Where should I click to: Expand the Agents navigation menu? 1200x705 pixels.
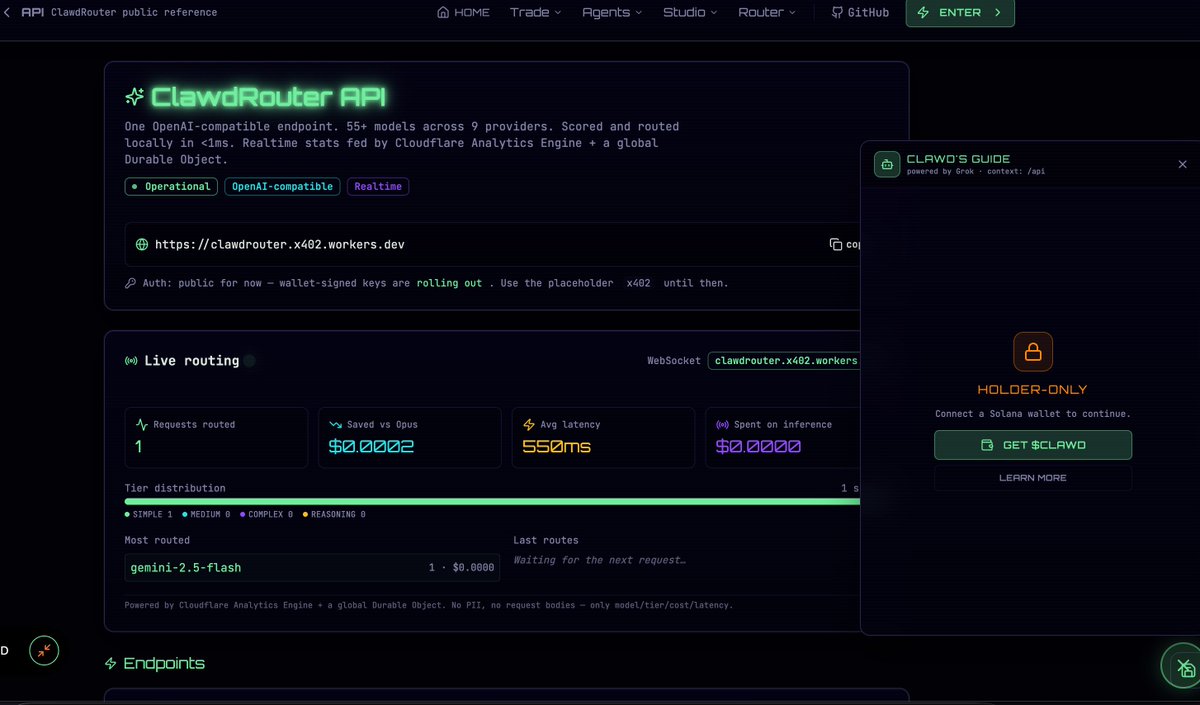point(614,13)
